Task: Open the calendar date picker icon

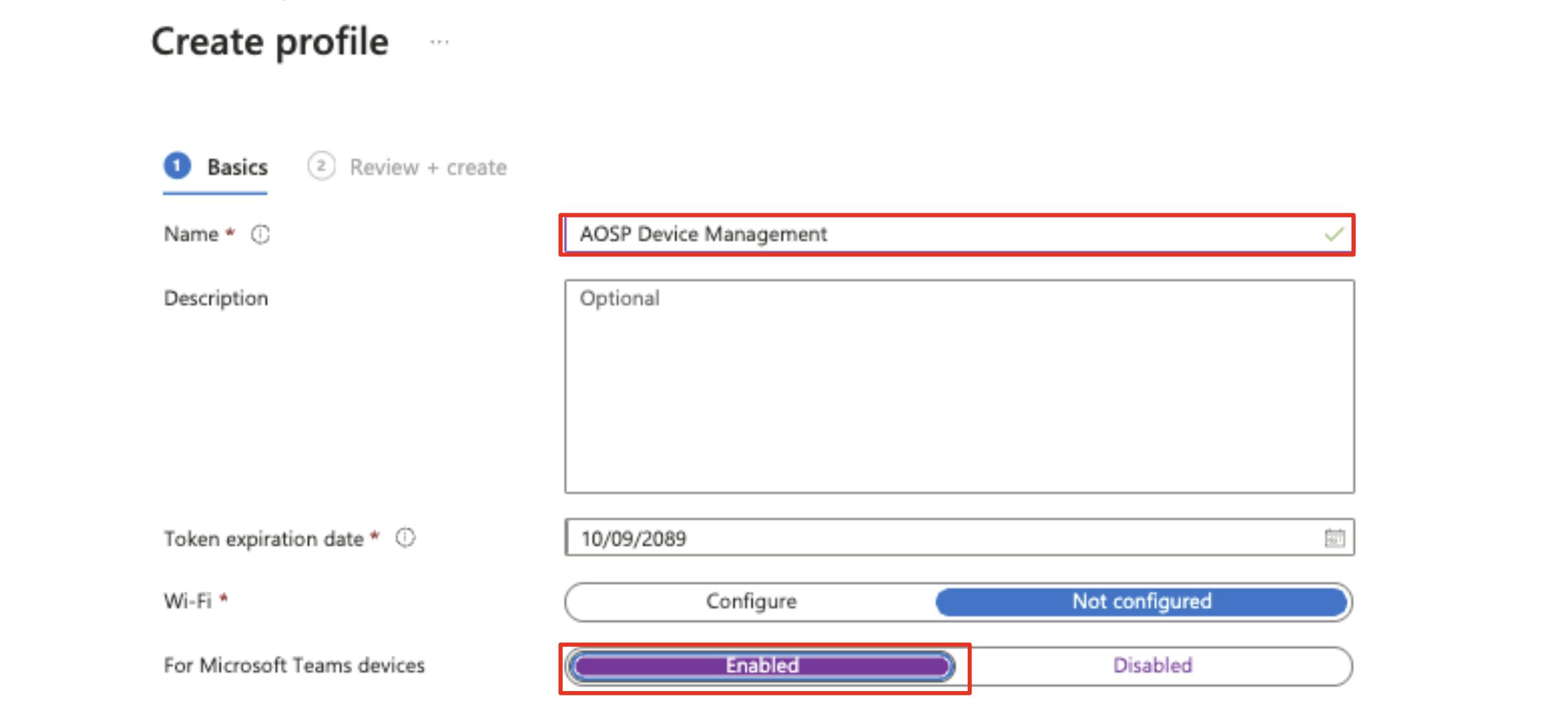Action: [x=1335, y=538]
